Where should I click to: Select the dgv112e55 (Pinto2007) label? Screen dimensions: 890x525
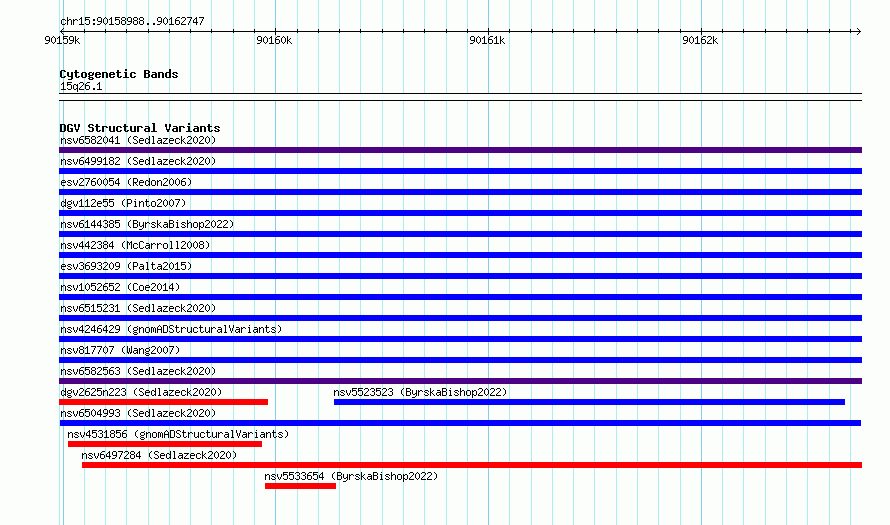click(x=123, y=203)
